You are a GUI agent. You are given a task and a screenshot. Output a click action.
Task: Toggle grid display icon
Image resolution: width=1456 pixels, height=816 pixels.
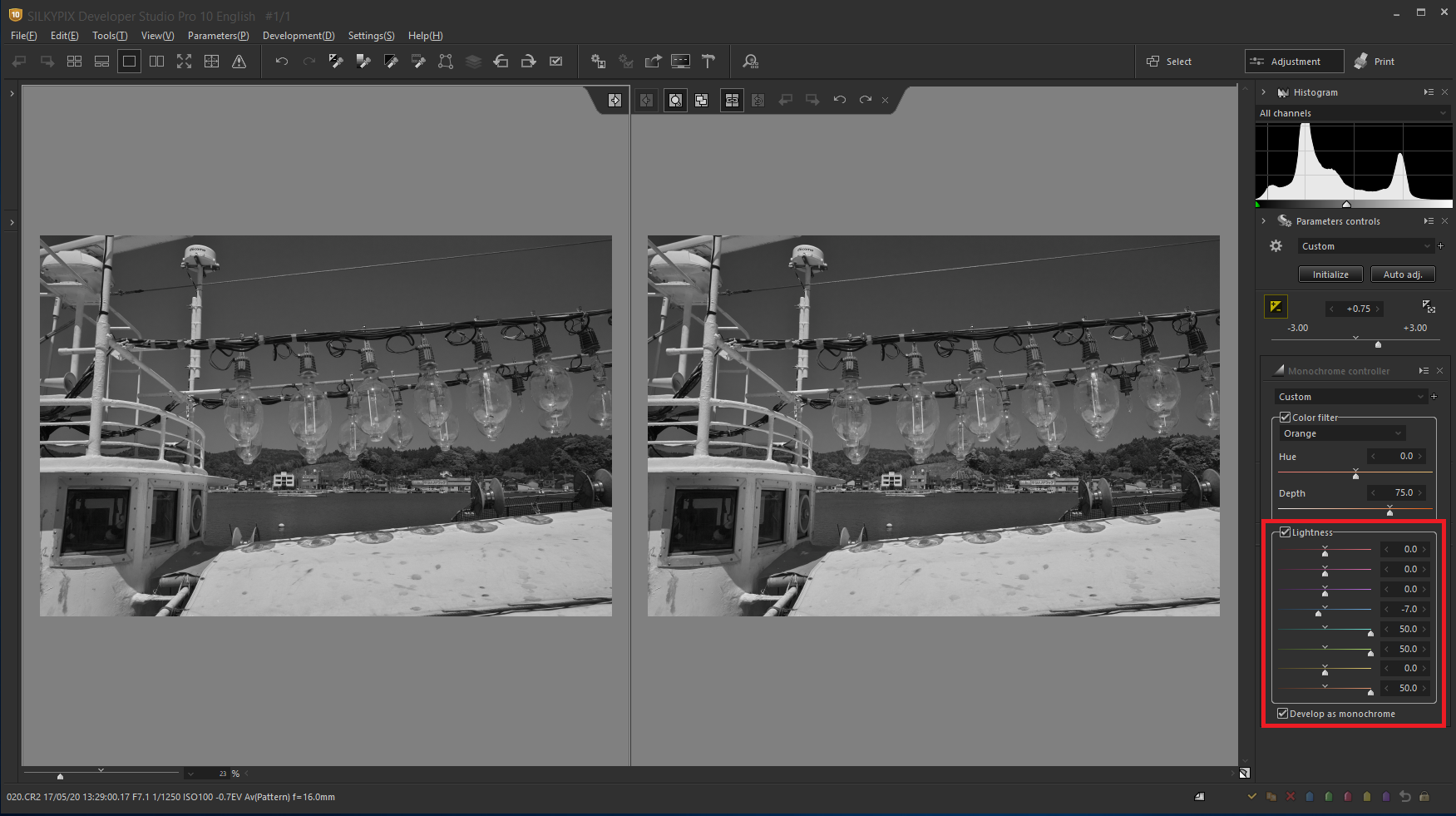[211, 62]
